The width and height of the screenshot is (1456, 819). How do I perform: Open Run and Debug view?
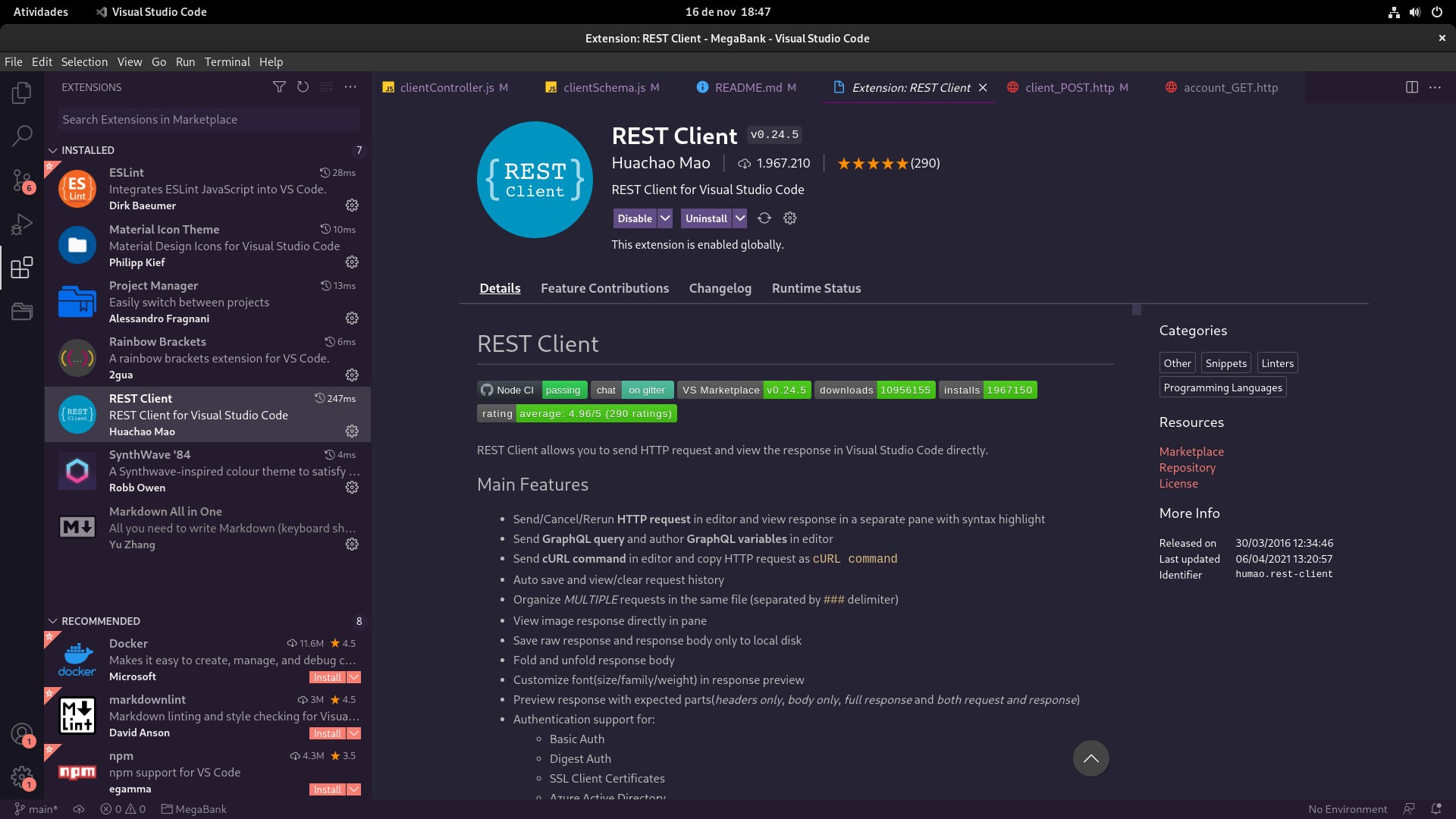(x=22, y=224)
